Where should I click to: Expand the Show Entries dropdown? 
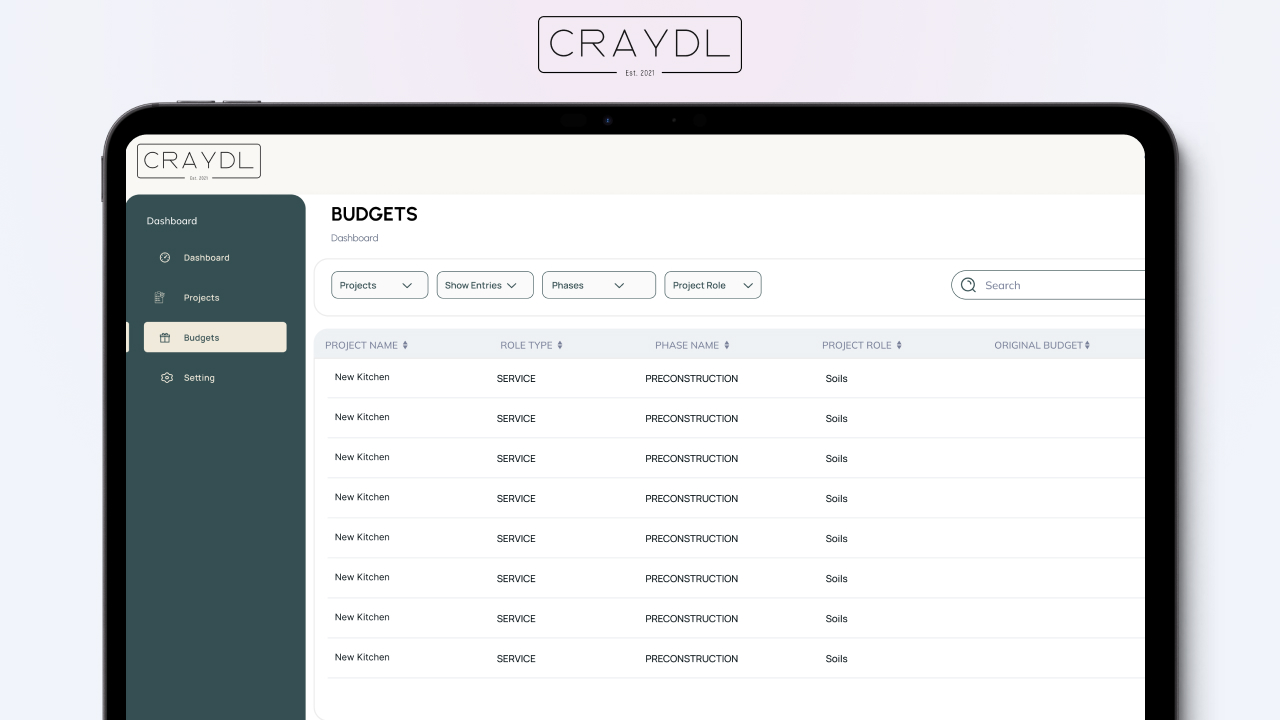[485, 285]
